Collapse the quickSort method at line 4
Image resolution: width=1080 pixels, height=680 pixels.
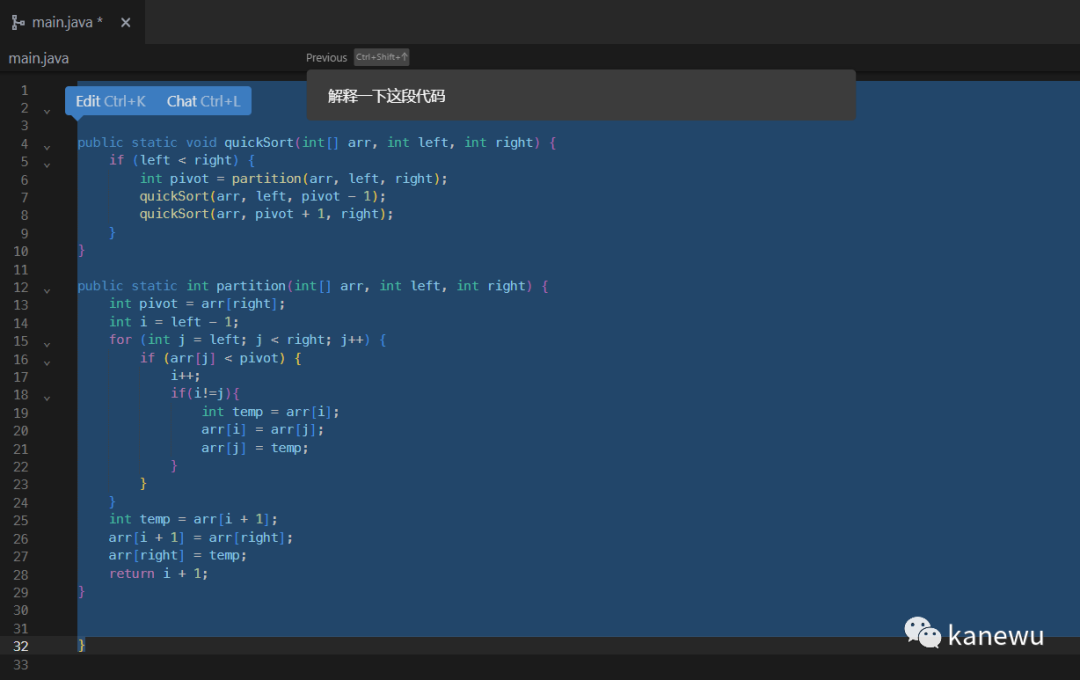47,146
